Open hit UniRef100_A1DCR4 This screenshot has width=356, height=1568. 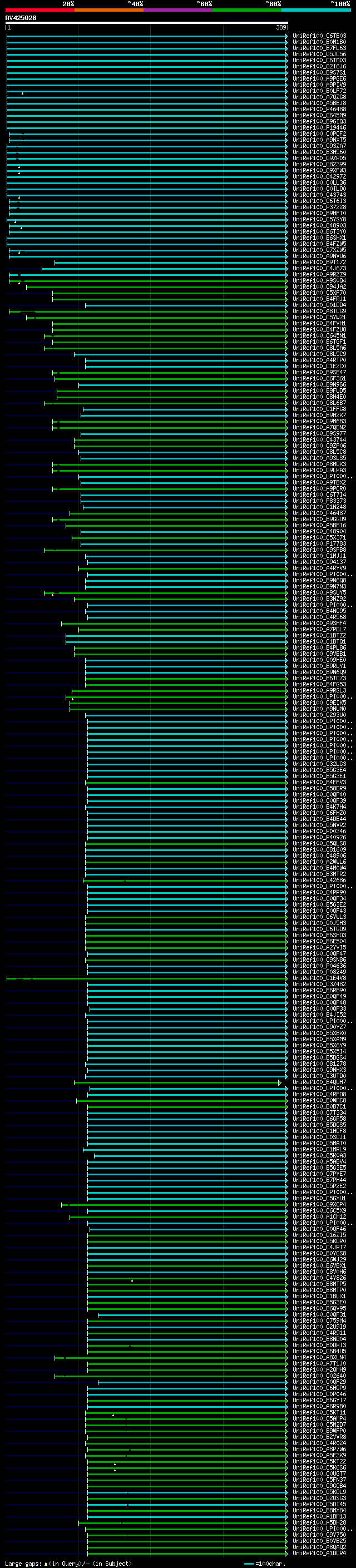click(x=319, y=1554)
